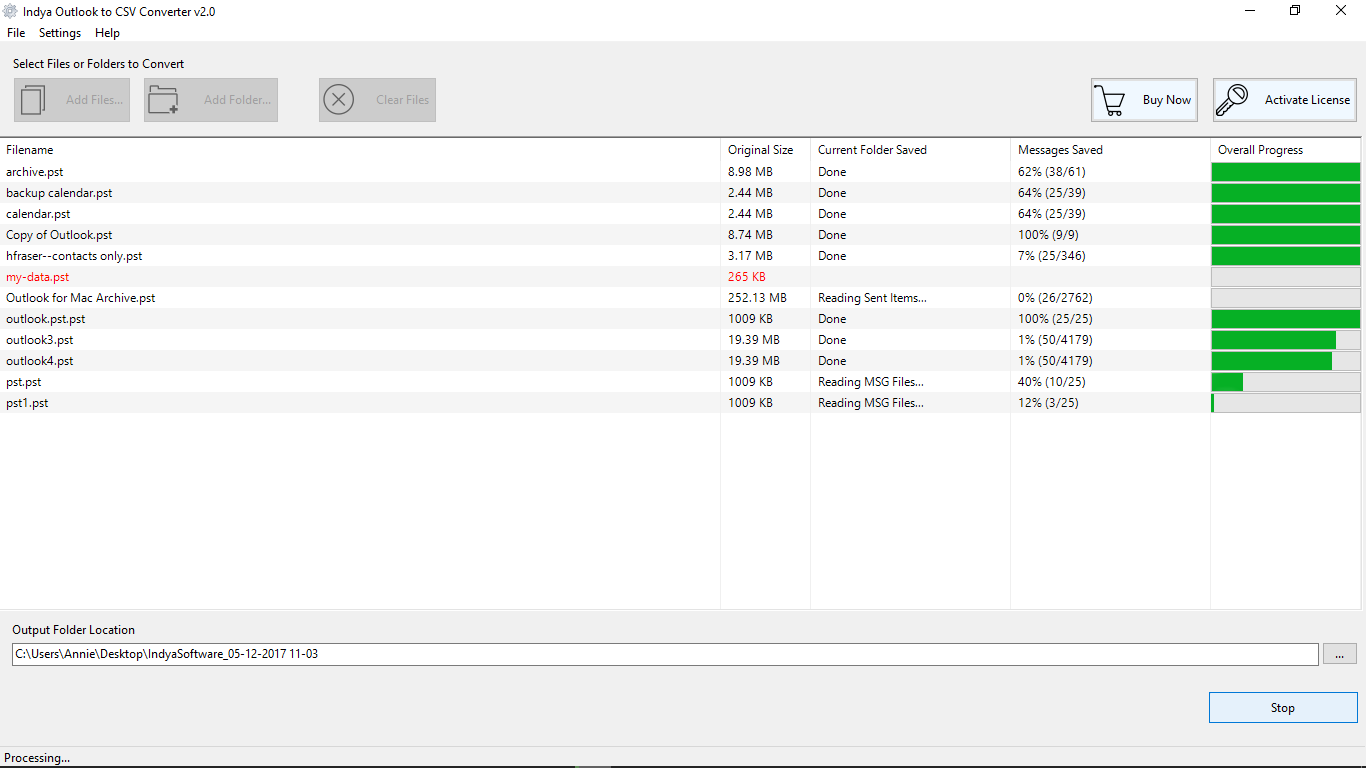Click the 7% (25/346) messages cell

[x=1051, y=256]
